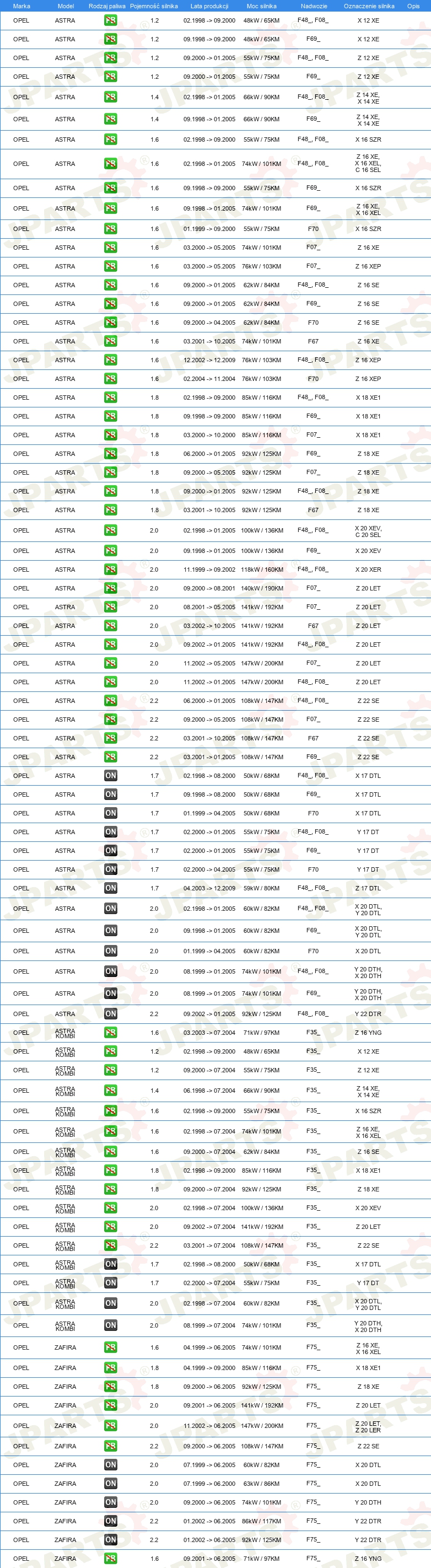Click petrol icon in Astra 118kW / 160KM row

(110, 569)
